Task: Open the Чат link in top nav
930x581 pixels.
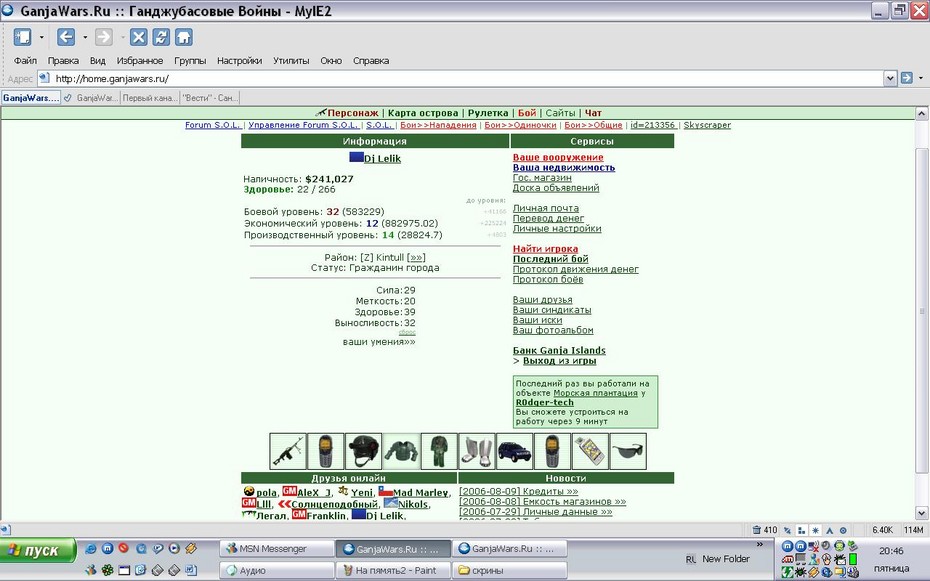Action: [x=593, y=113]
